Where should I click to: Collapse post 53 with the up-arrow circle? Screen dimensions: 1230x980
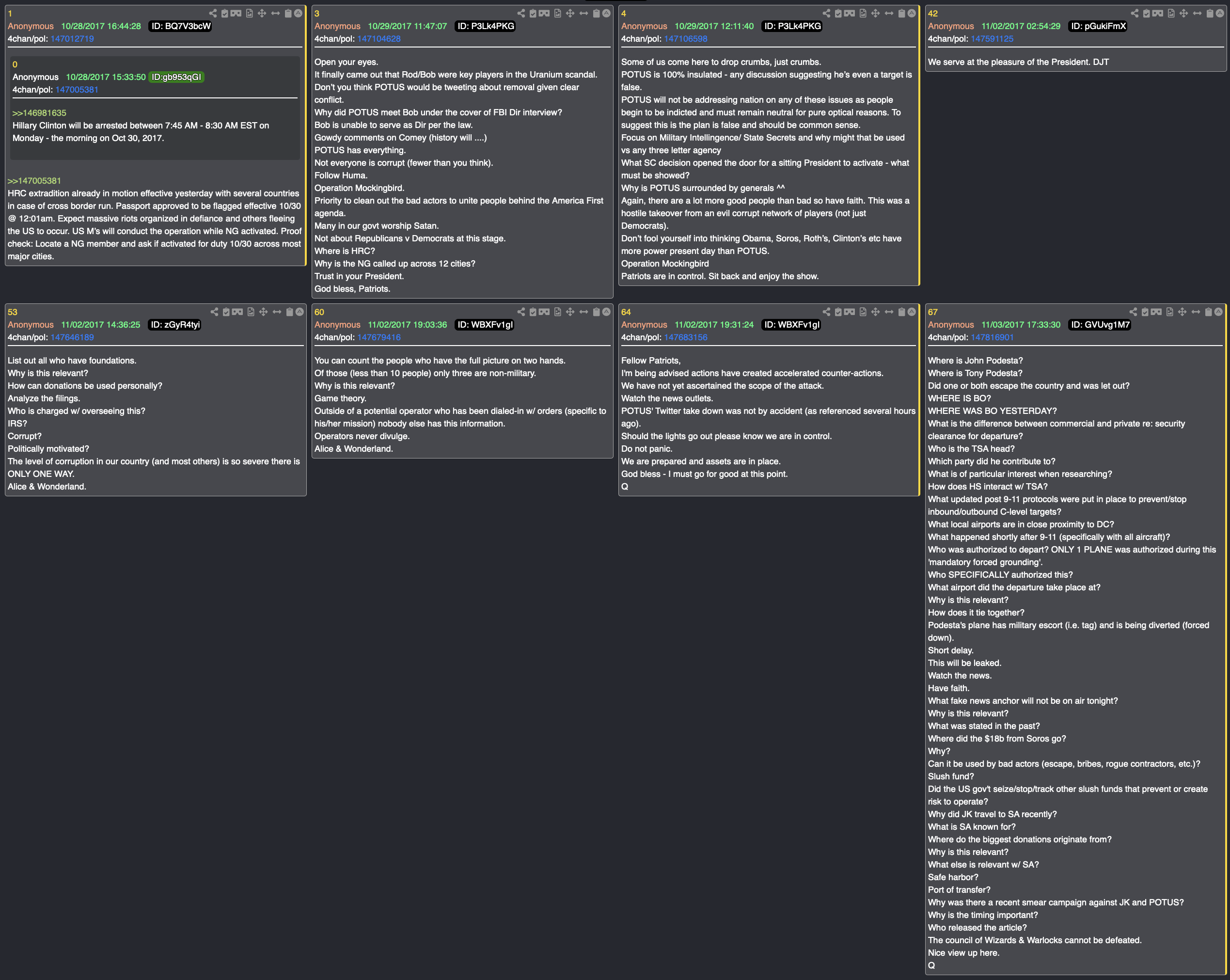(300, 312)
